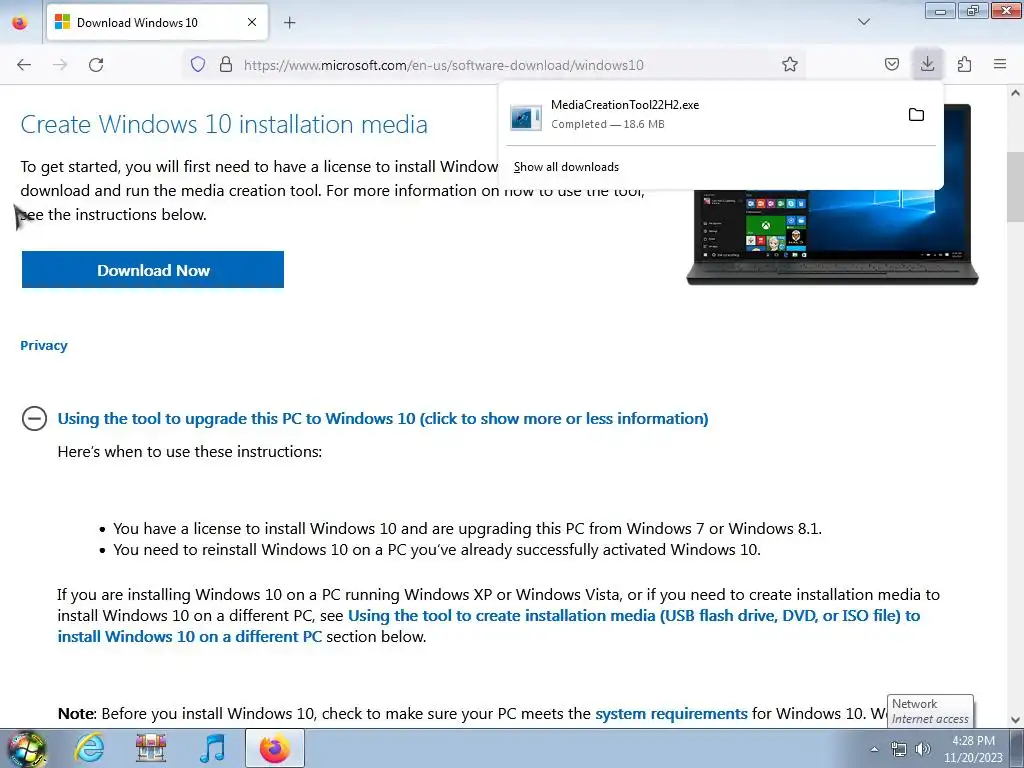Go back to the previous page

coord(24,65)
